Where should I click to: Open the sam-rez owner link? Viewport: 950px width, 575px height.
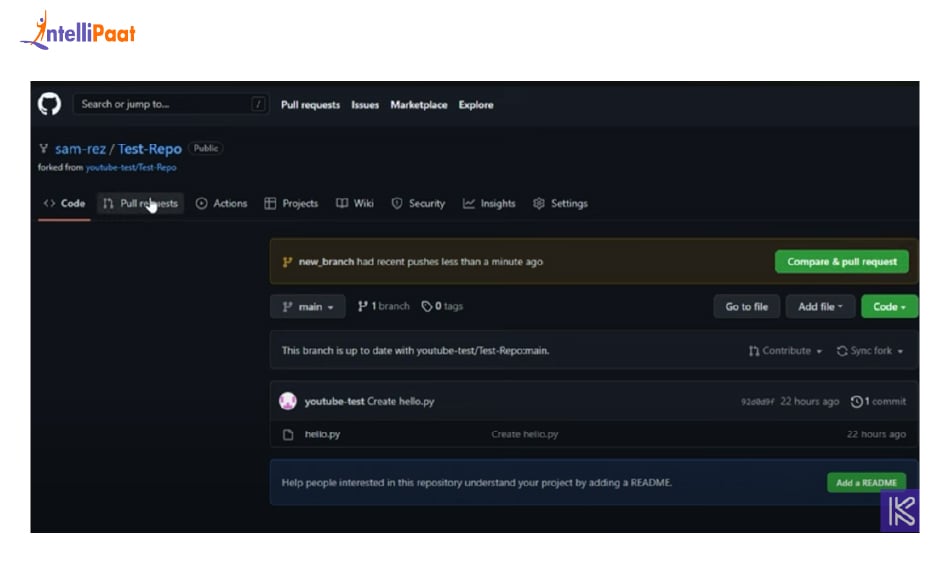[x=80, y=149]
